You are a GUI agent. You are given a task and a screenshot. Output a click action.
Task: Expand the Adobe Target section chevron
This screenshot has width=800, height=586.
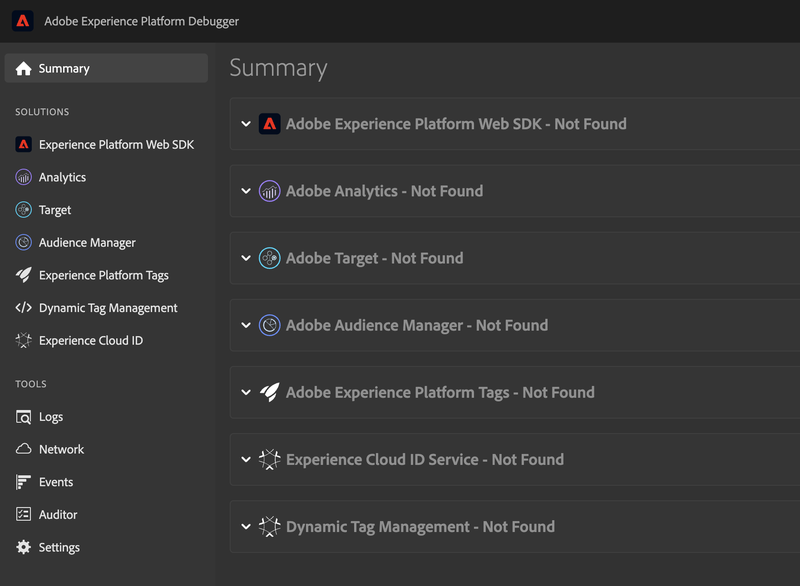(246, 258)
